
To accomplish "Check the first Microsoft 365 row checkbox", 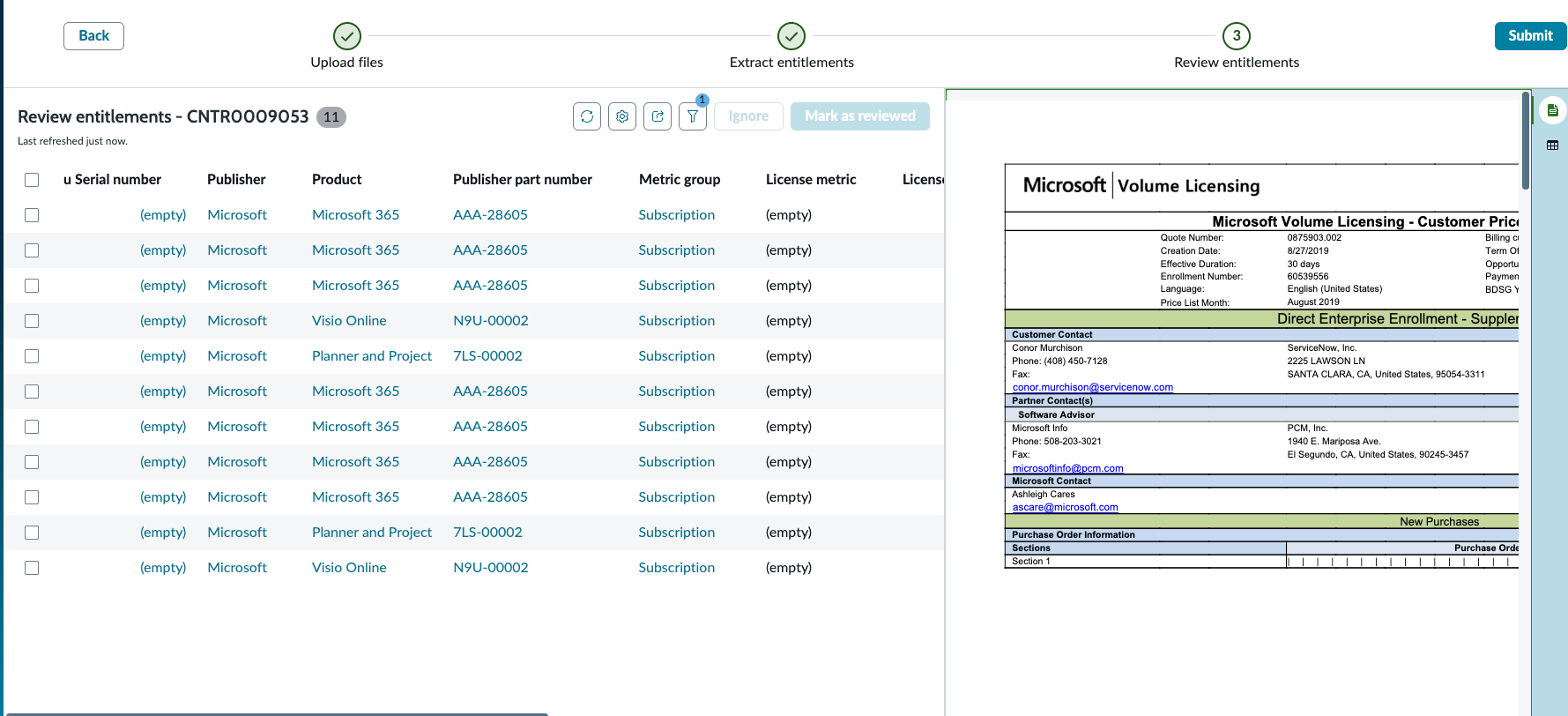I will click(32, 215).
